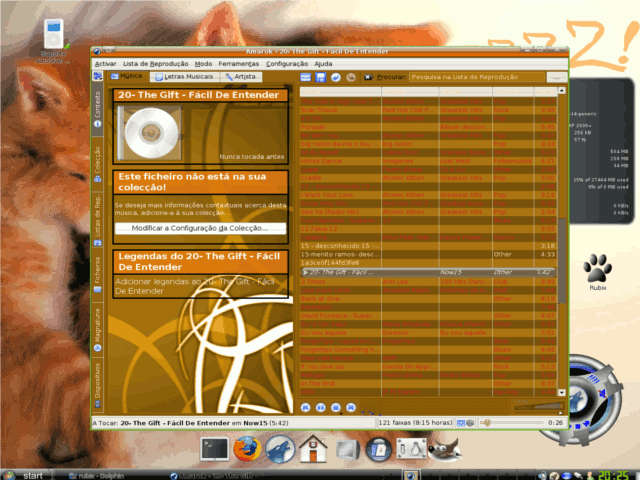Switch to the Letras Musicais tab
The width and height of the screenshot is (640, 480).
click(x=184, y=76)
